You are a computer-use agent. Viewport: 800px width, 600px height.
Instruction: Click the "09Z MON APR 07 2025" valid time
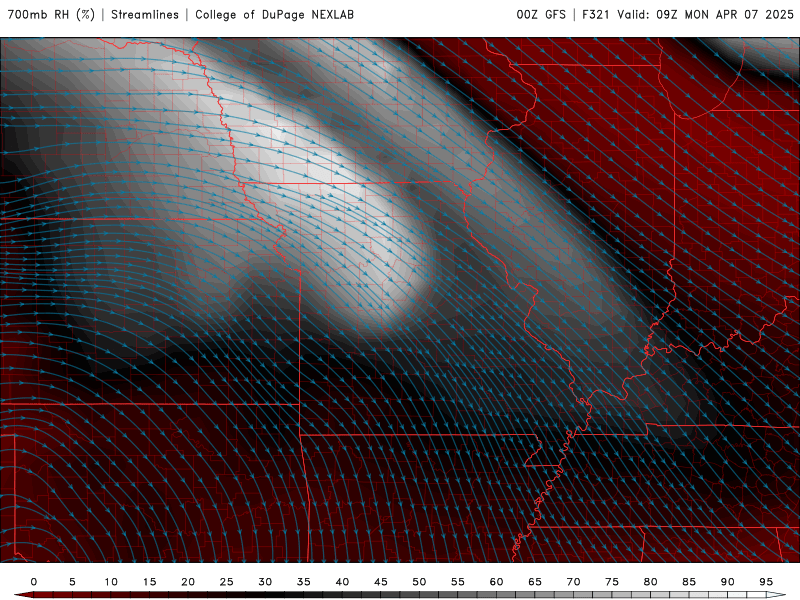coord(725,14)
